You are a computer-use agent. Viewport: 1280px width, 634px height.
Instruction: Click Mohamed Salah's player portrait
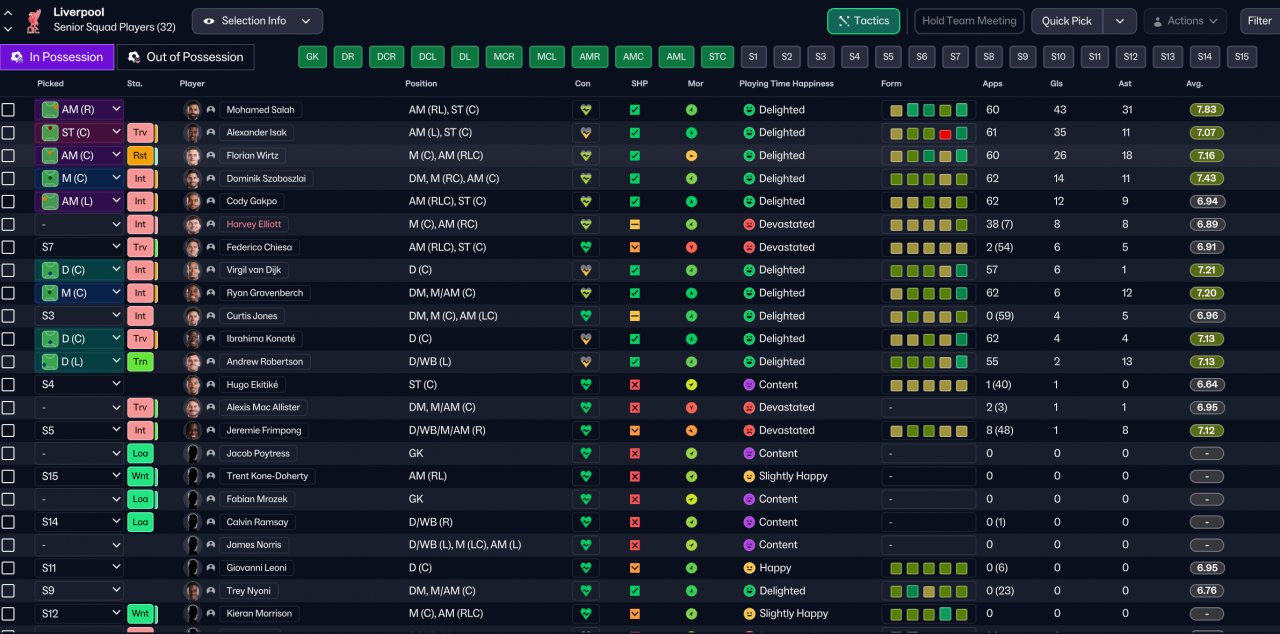(x=193, y=110)
